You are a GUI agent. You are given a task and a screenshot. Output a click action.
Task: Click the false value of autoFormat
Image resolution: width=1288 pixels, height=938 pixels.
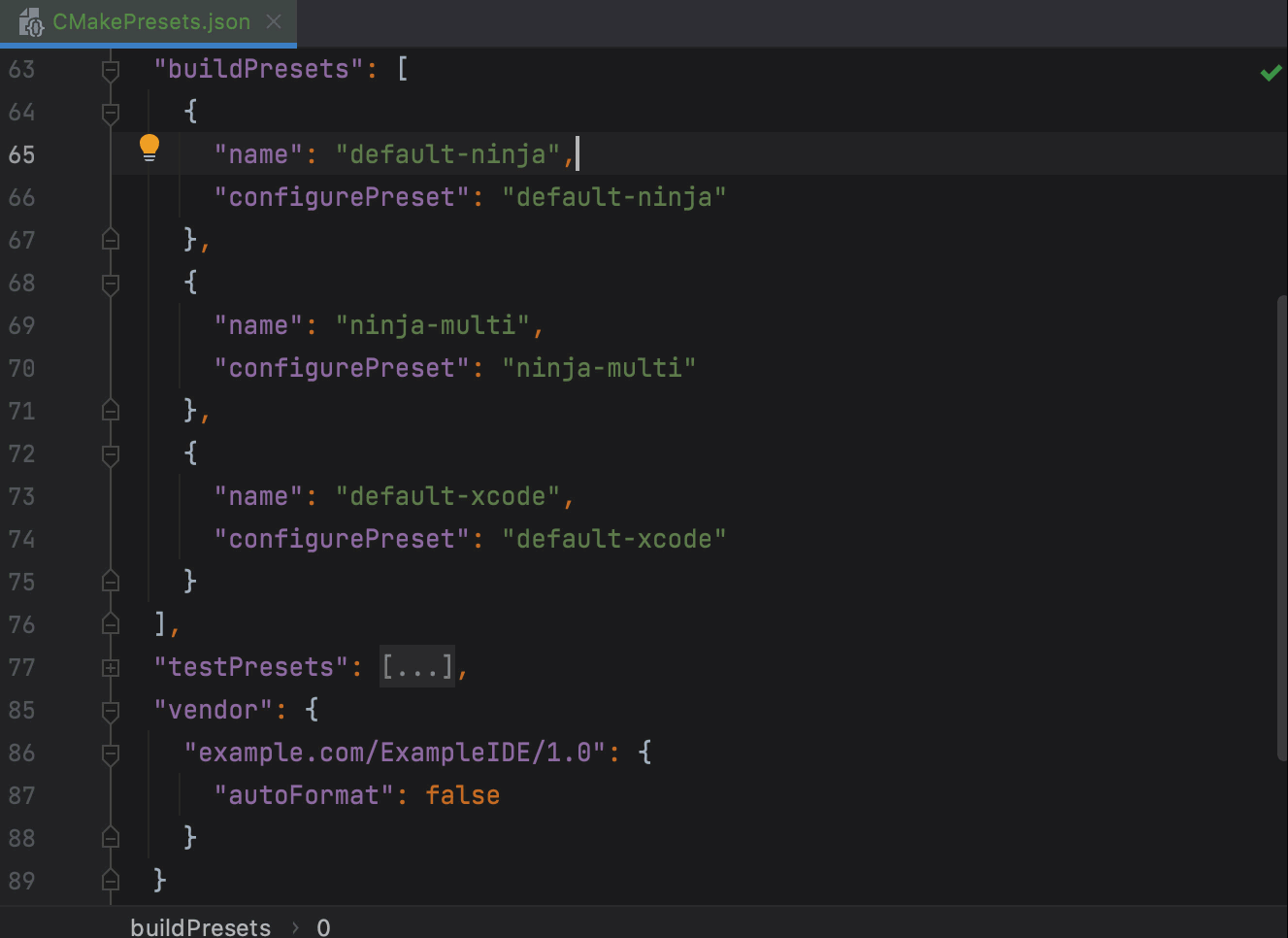(x=463, y=794)
